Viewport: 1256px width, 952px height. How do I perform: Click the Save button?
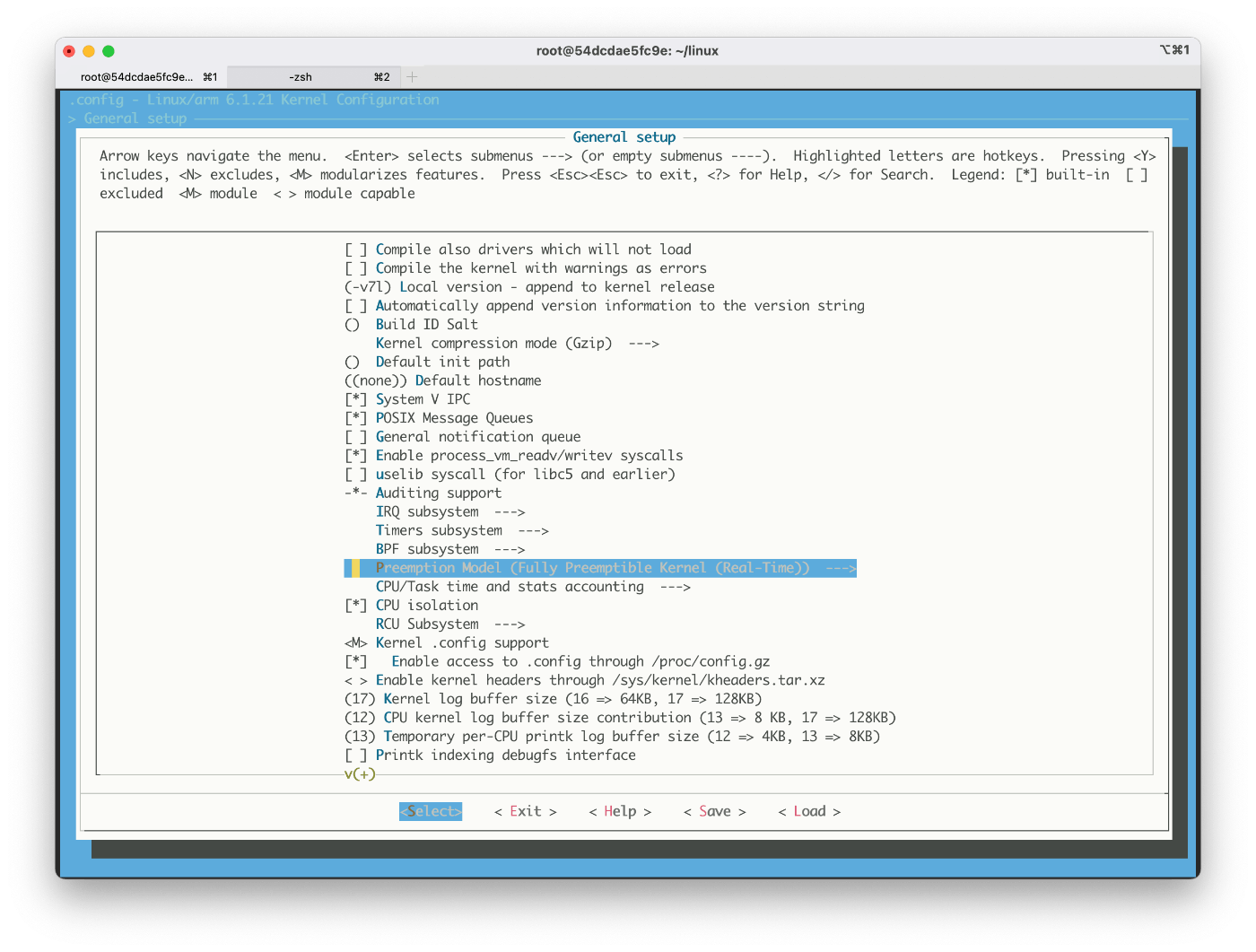tap(715, 811)
